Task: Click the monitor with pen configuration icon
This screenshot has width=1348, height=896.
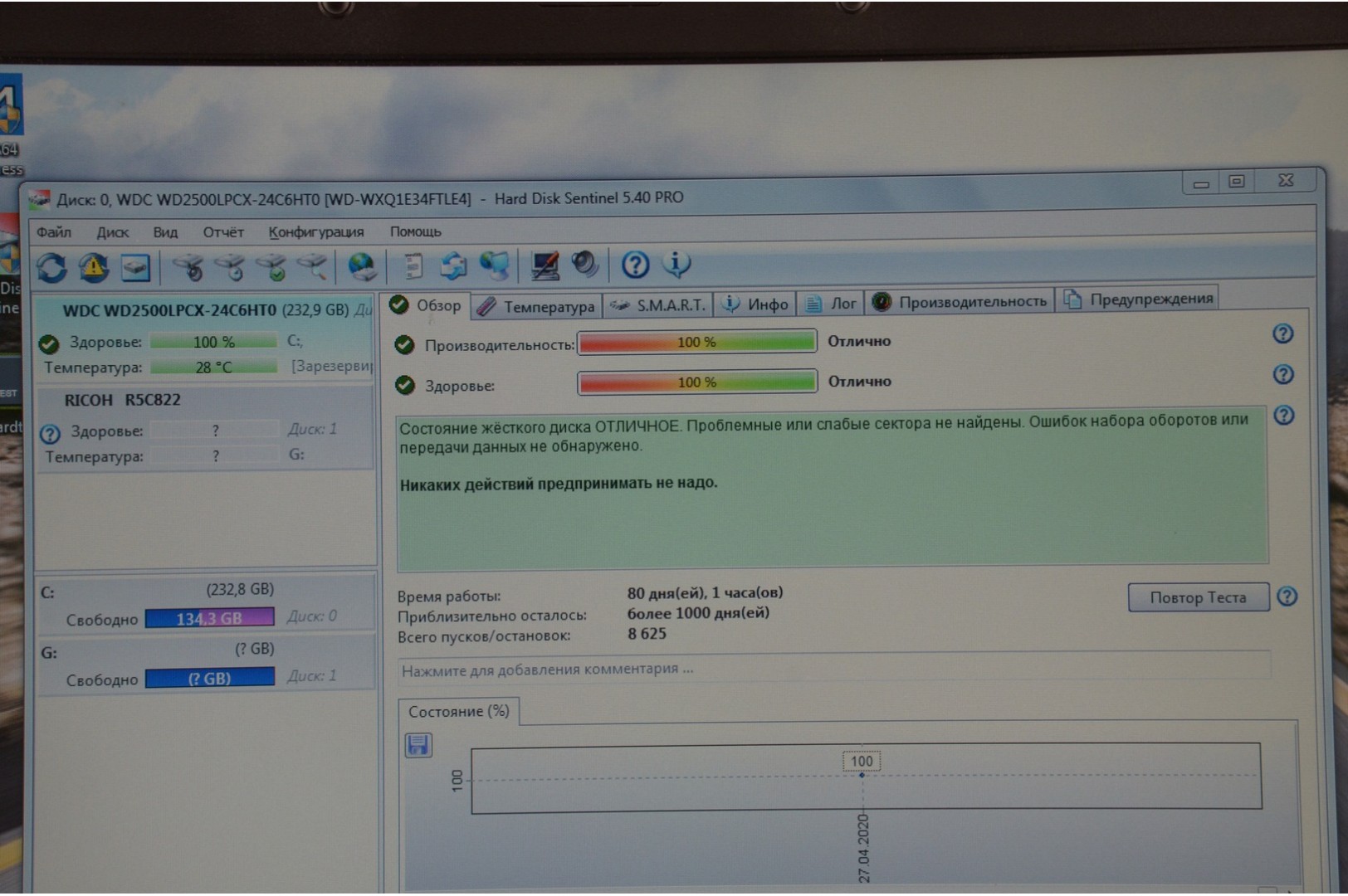Action: pyautogui.click(x=545, y=265)
